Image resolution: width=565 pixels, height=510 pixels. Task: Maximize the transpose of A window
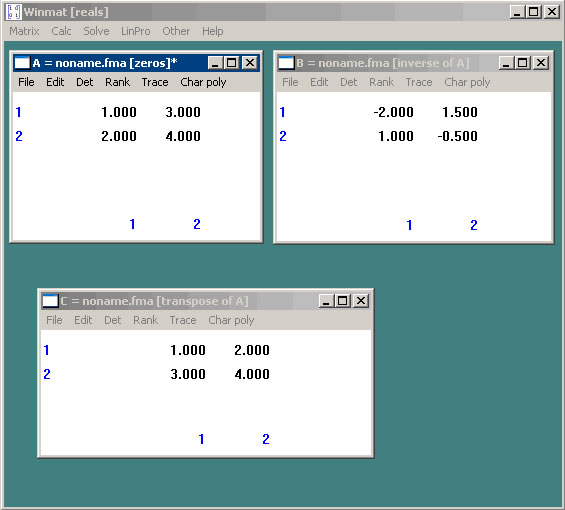[x=342, y=301]
